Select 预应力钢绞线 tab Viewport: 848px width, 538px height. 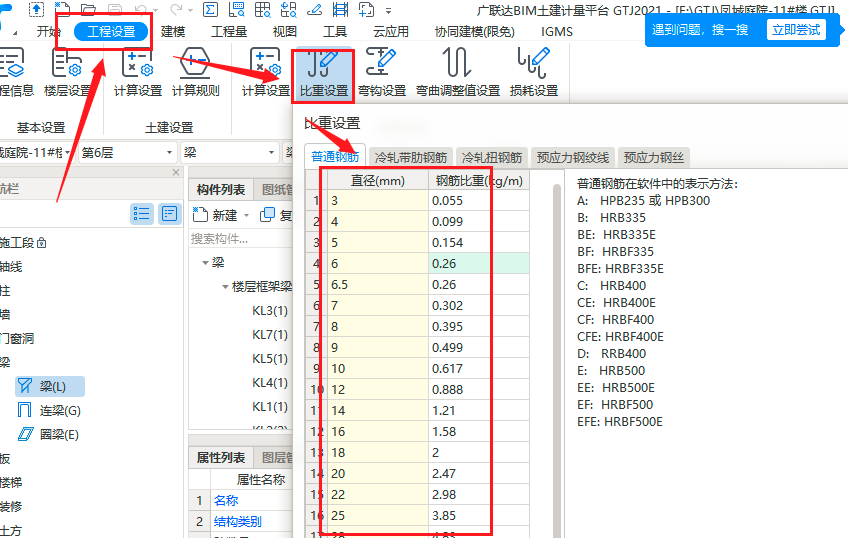pyautogui.click(x=573, y=157)
